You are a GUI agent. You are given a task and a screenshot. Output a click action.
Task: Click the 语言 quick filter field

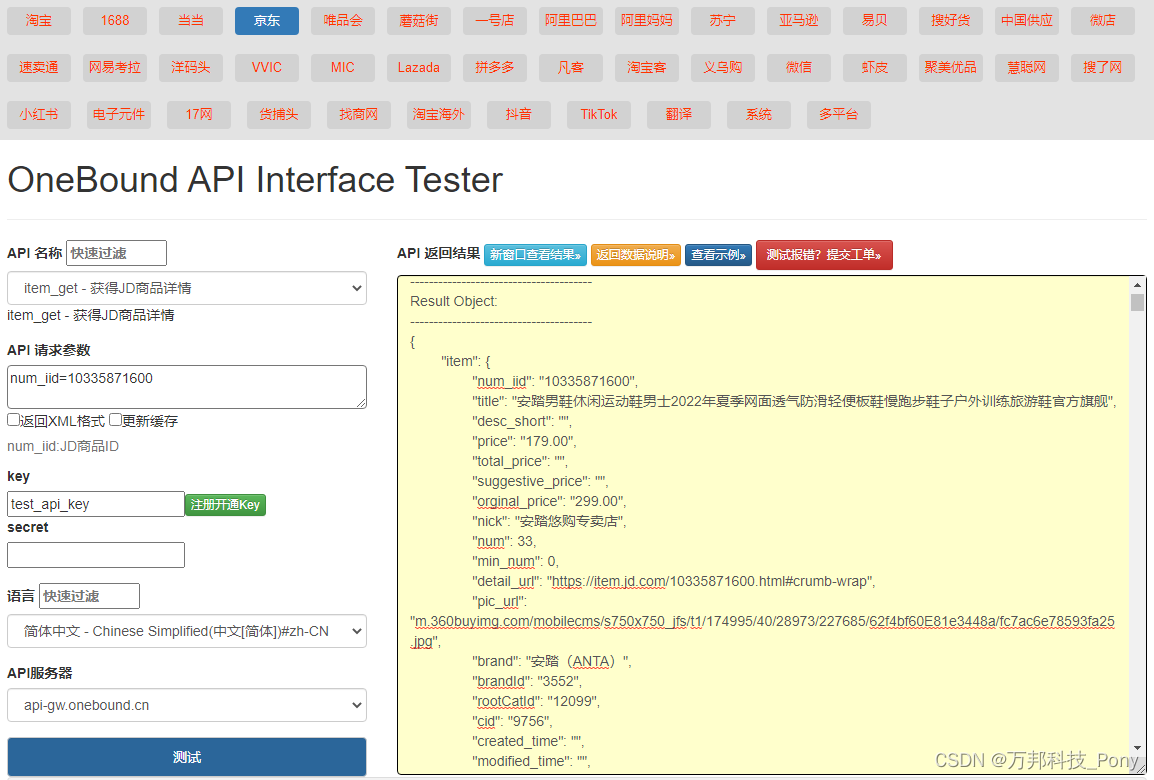pos(89,596)
